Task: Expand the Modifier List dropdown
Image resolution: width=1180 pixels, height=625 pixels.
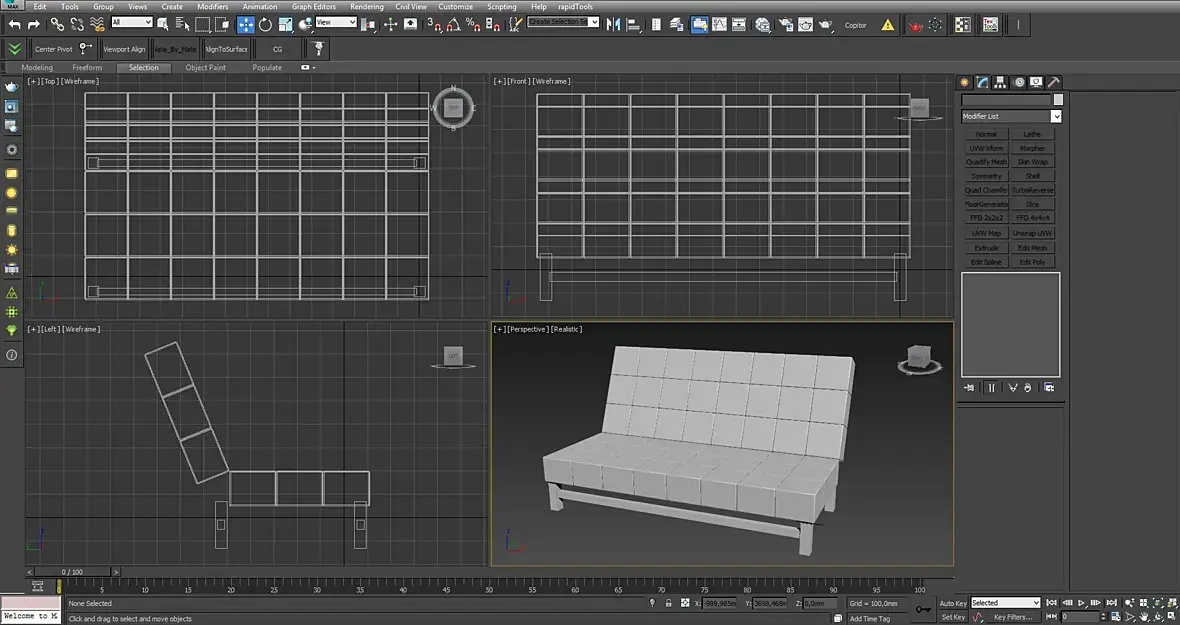Action: pos(1056,117)
